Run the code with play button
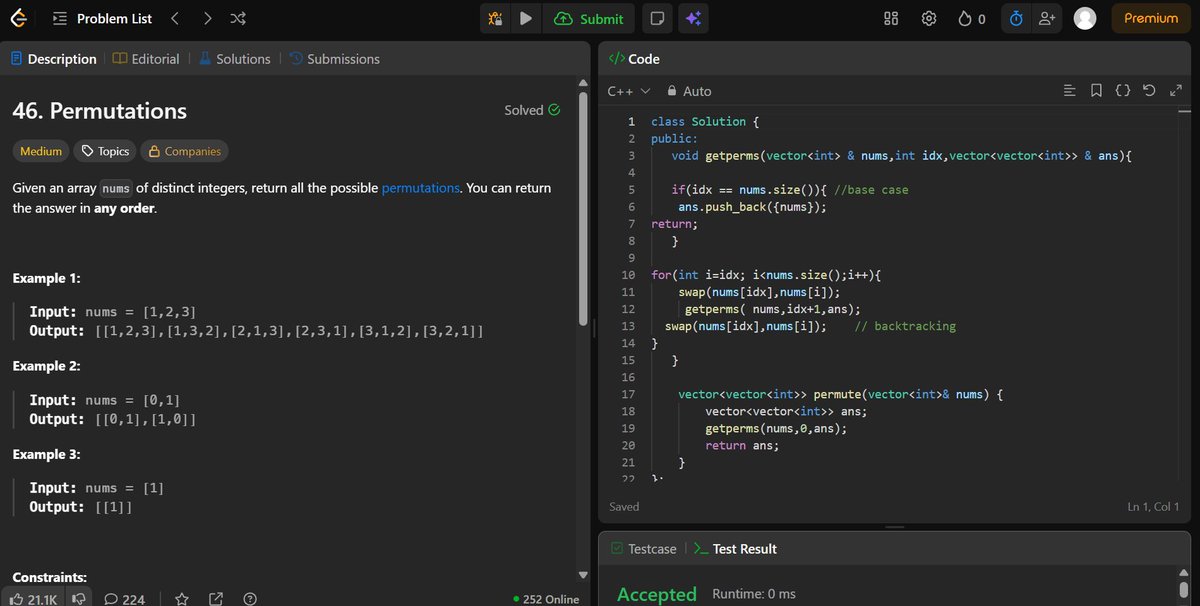Image resolution: width=1200 pixels, height=606 pixels. [525, 18]
